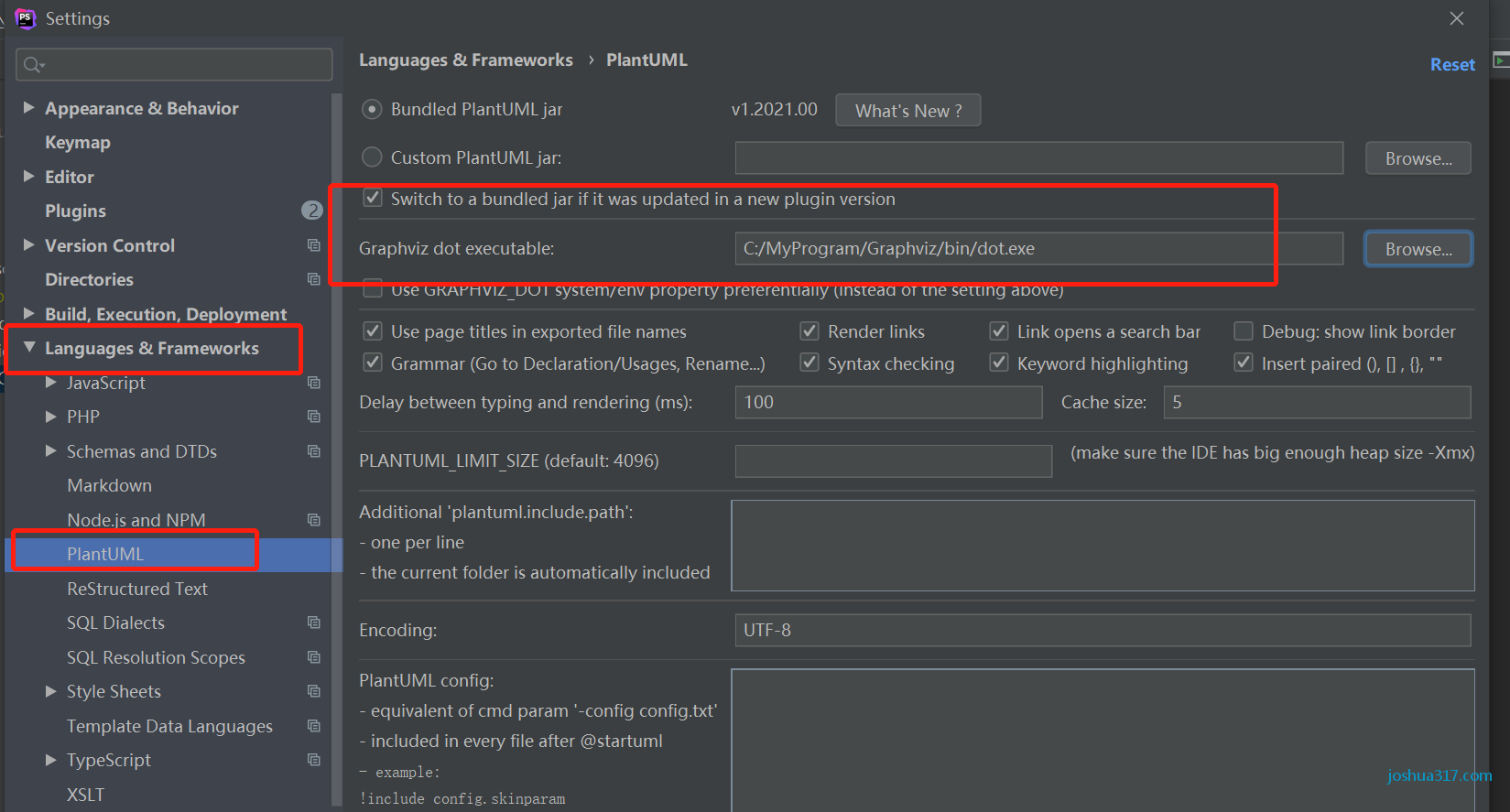Expand Schemas and DTDs node

[51, 451]
